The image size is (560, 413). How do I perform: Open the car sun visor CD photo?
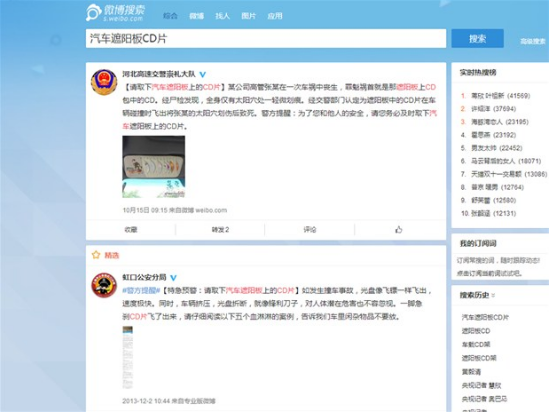tap(154, 167)
